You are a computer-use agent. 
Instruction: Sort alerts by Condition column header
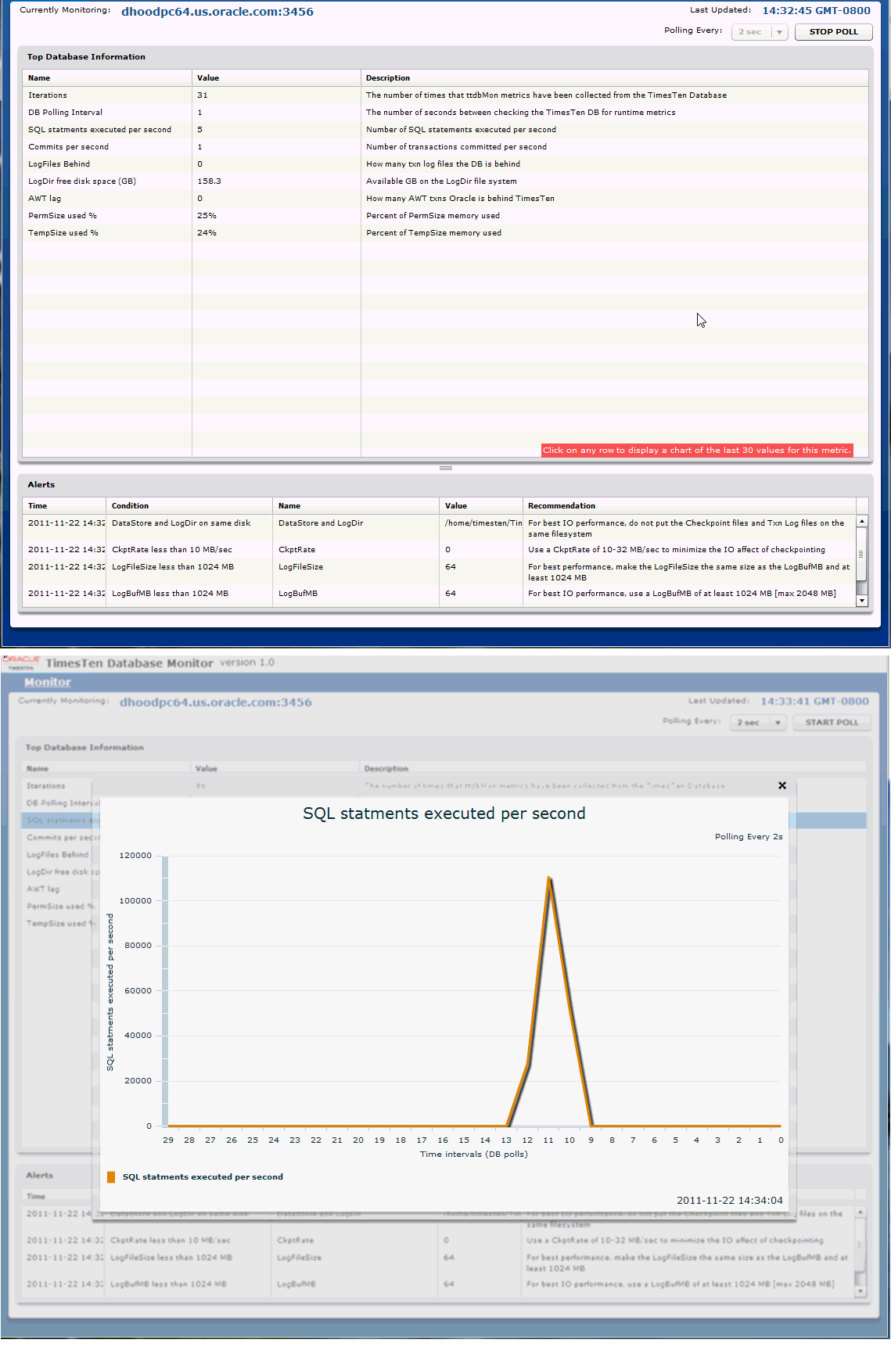point(189,505)
